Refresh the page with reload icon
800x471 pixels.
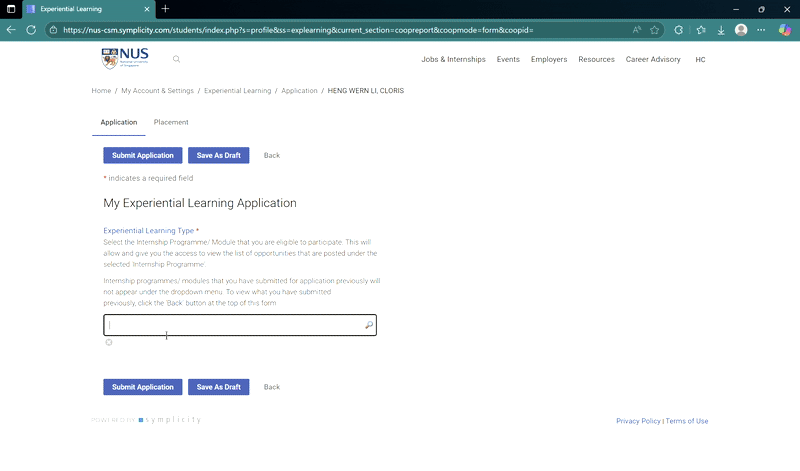(31, 30)
